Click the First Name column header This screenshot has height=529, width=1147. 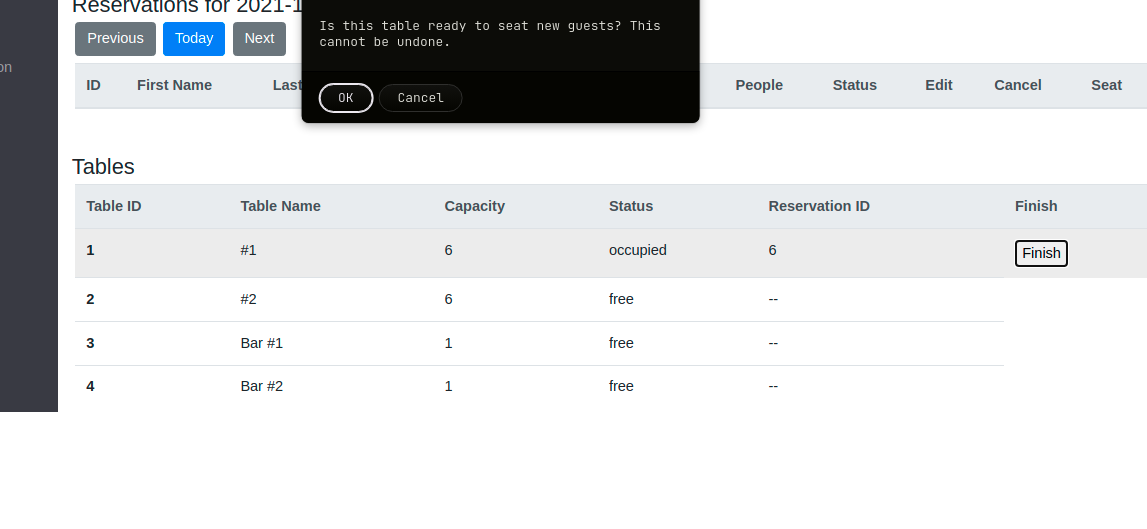[174, 86]
